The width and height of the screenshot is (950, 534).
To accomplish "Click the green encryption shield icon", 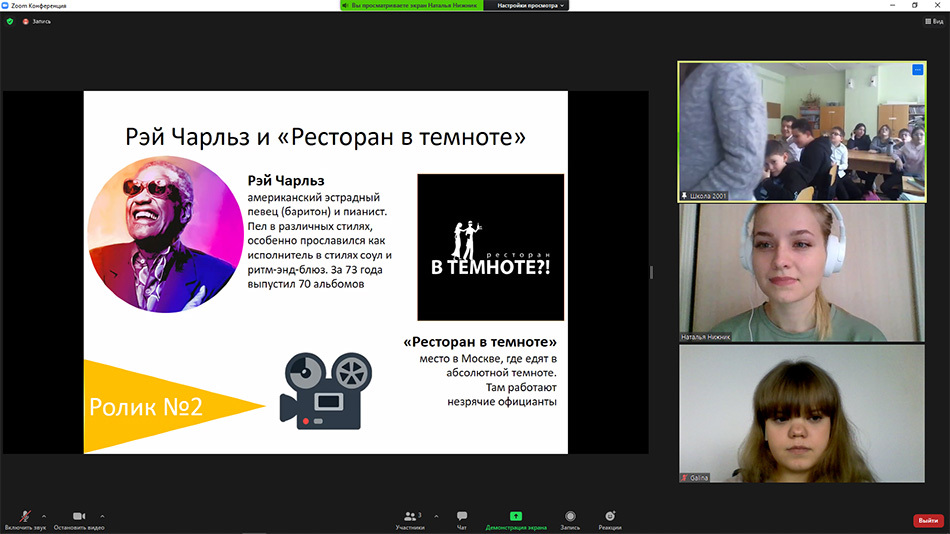I will pos(10,21).
